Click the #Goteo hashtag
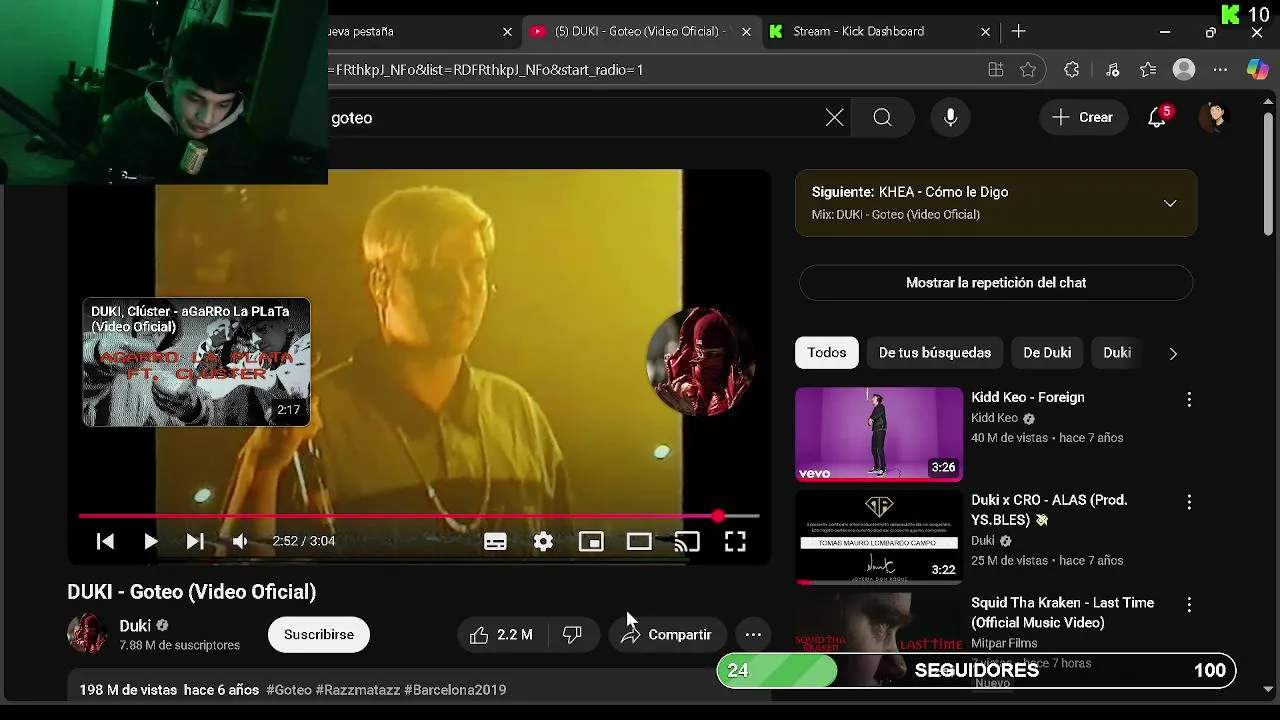The height and width of the screenshot is (720, 1280). [x=289, y=690]
